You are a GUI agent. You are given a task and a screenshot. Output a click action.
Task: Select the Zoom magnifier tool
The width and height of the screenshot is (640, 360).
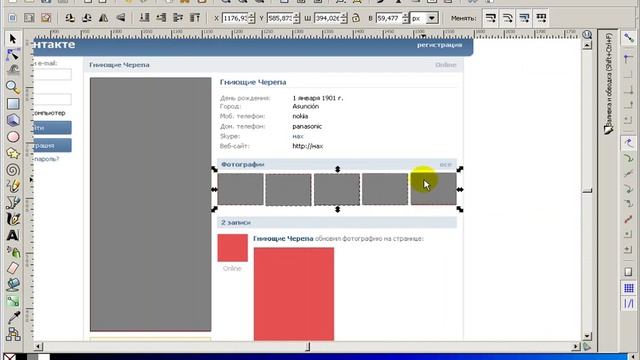pyautogui.click(x=13, y=87)
